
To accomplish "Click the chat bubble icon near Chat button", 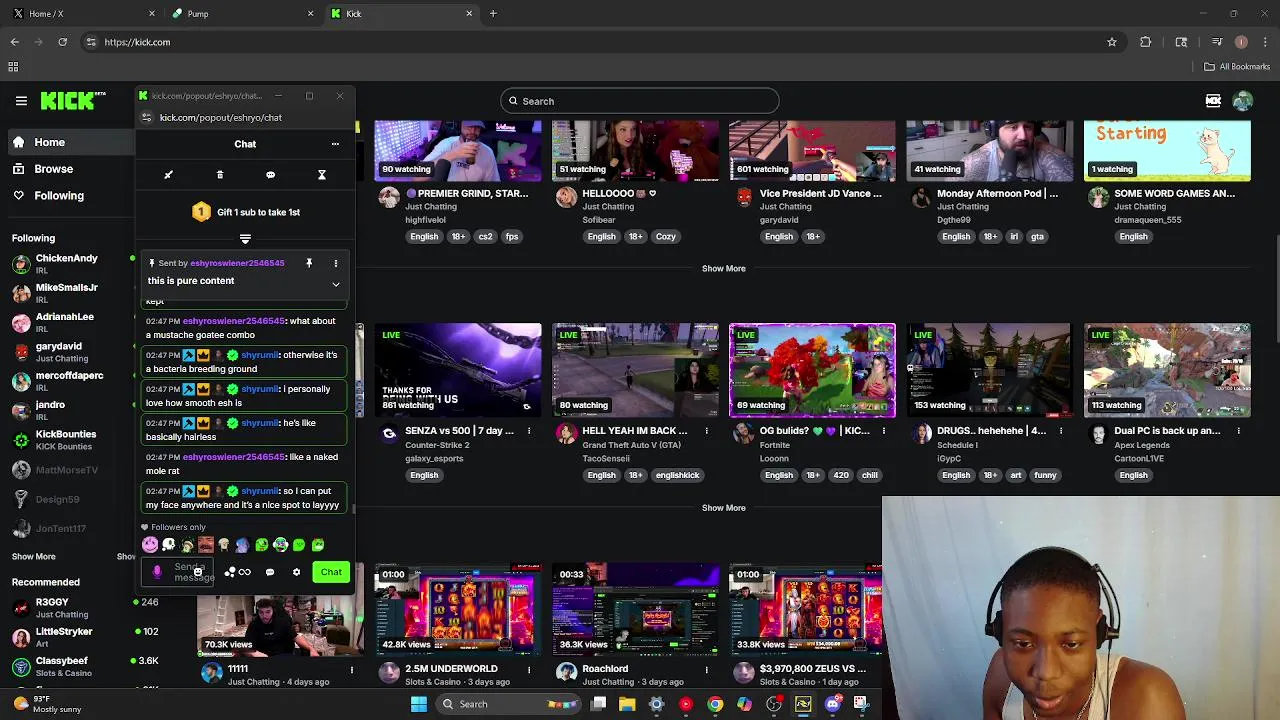I will coord(270,572).
